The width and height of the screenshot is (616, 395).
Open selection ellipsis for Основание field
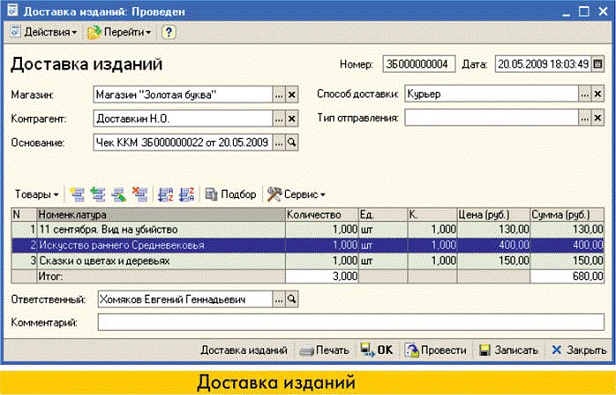pos(279,142)
